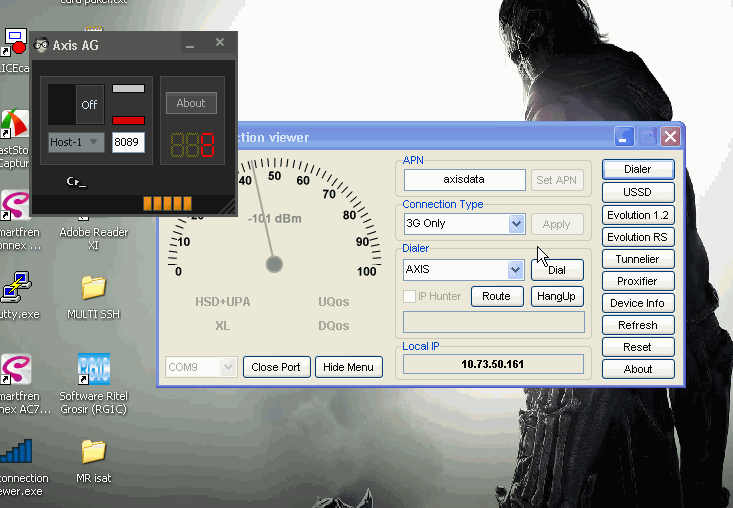Open Adobe Reader XI desktop shortcut

coord(93,238)
